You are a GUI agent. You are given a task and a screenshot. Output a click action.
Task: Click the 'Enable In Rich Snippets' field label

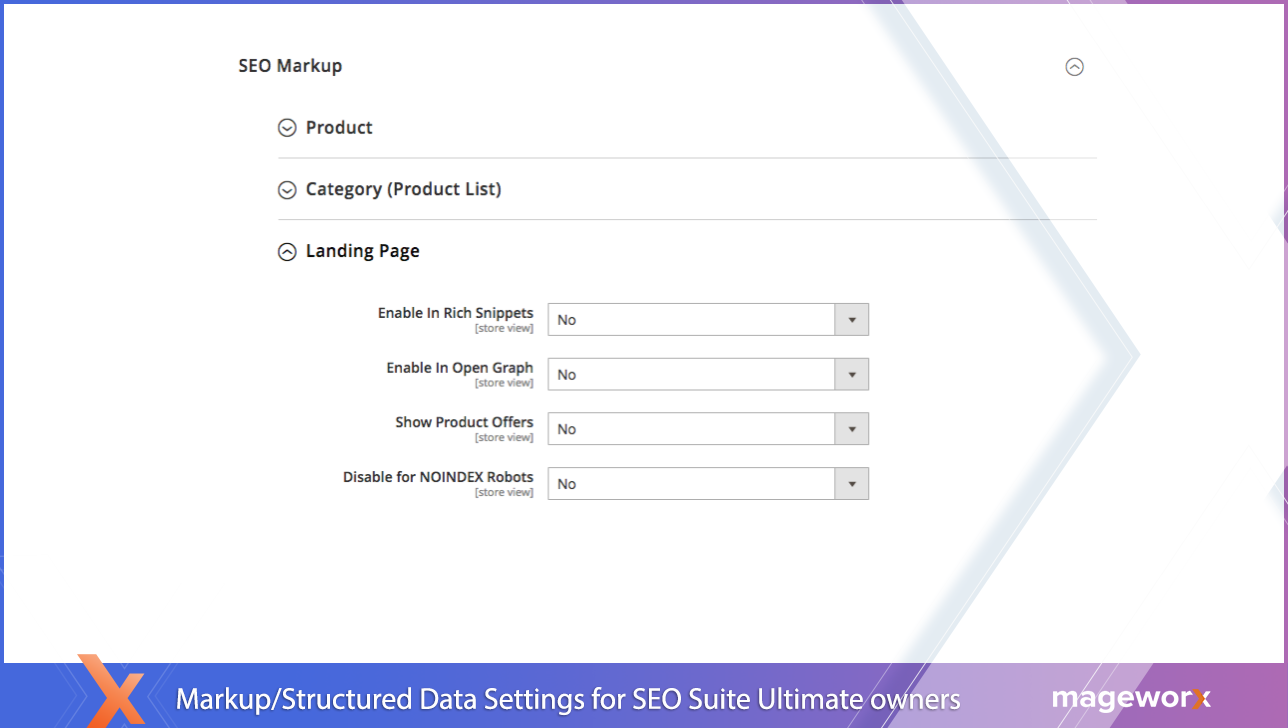click(455, 313)
